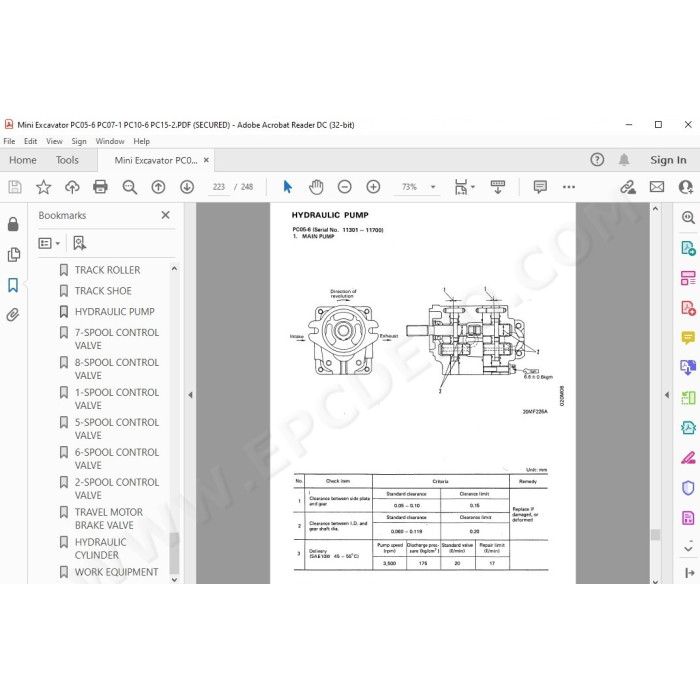The image size is (700, 700).
Task: Add document to starred with star icon
Action: (x=43, y=187)
